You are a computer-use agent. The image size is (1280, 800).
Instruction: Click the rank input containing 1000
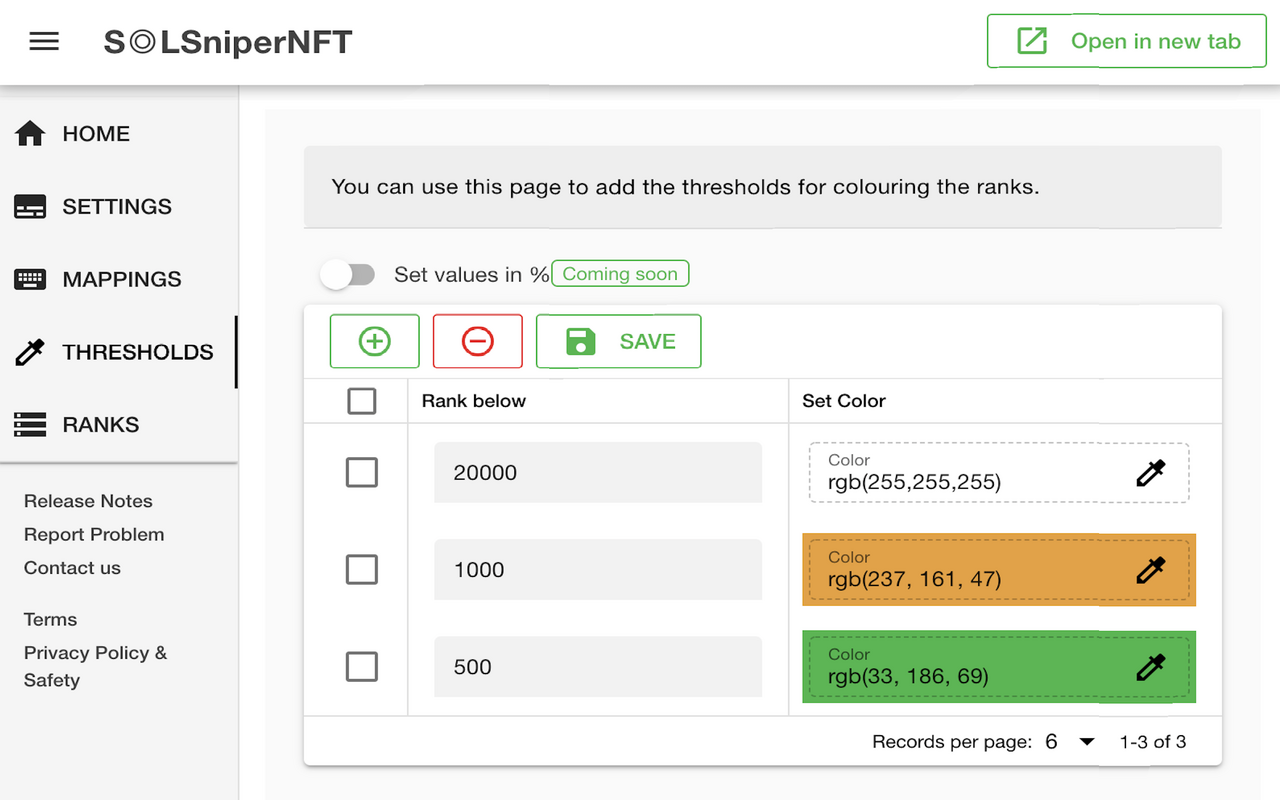[598, 570]
